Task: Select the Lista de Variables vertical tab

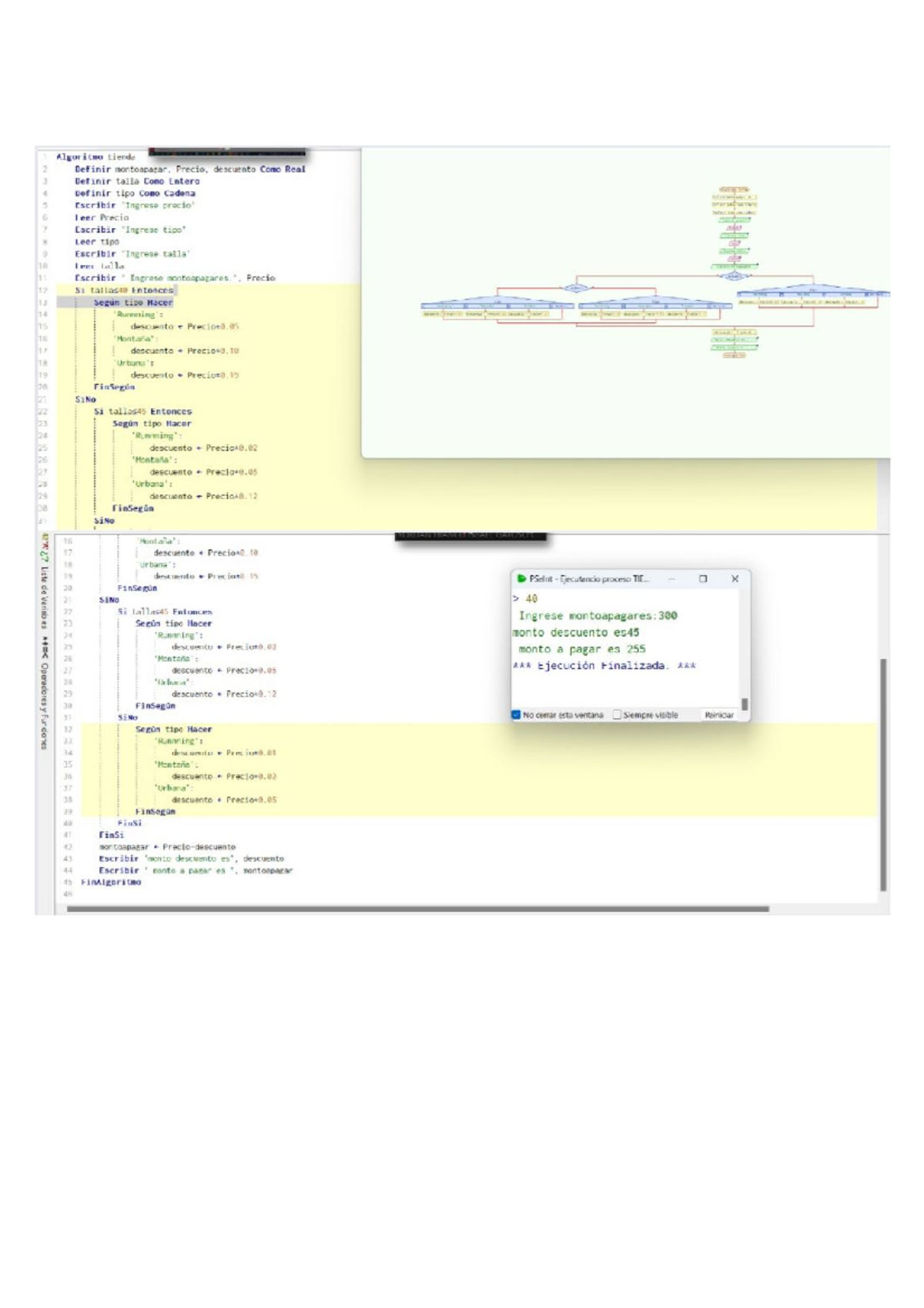Action: pos(44,598)
